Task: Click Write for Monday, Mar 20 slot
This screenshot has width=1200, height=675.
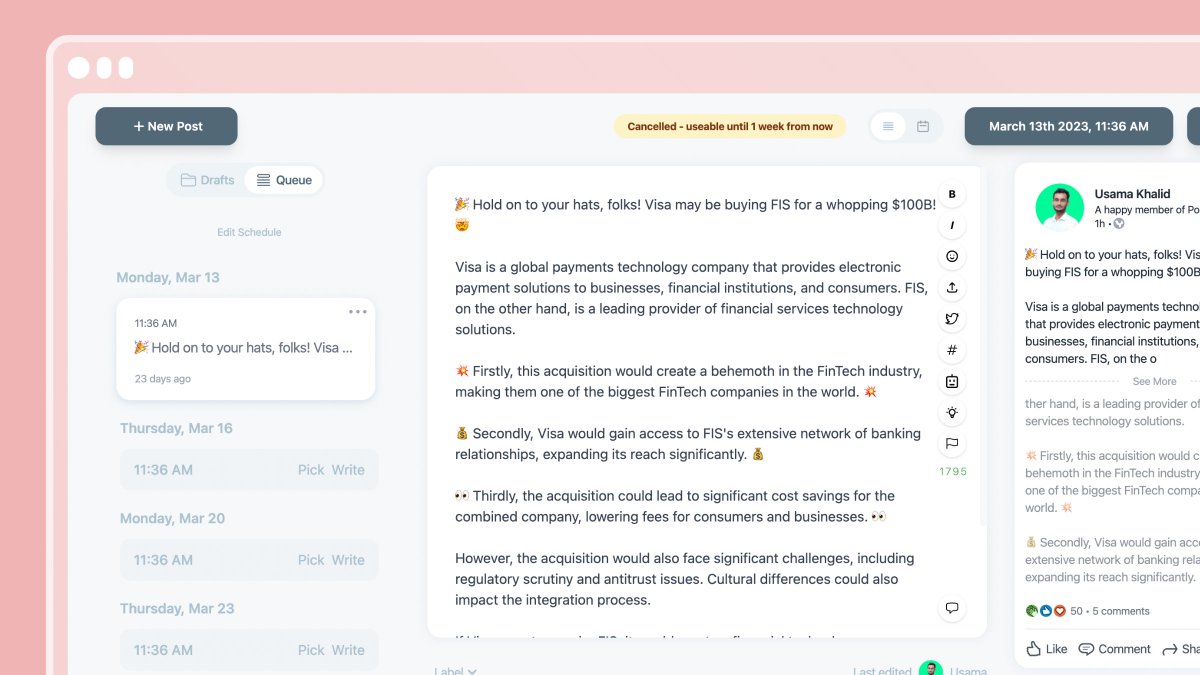Action: click(348, 560)
